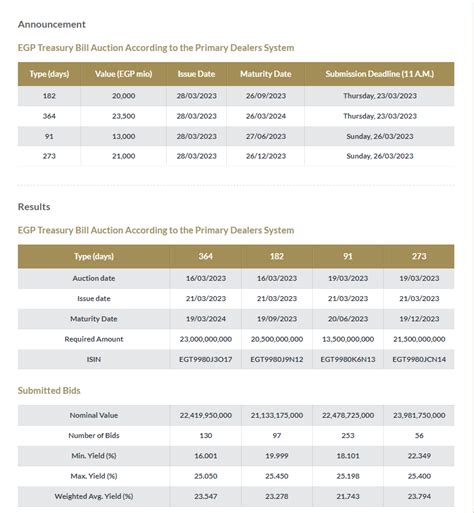
Task: Select the nominal value 23,981,750,000
Action: coord(419,415)
